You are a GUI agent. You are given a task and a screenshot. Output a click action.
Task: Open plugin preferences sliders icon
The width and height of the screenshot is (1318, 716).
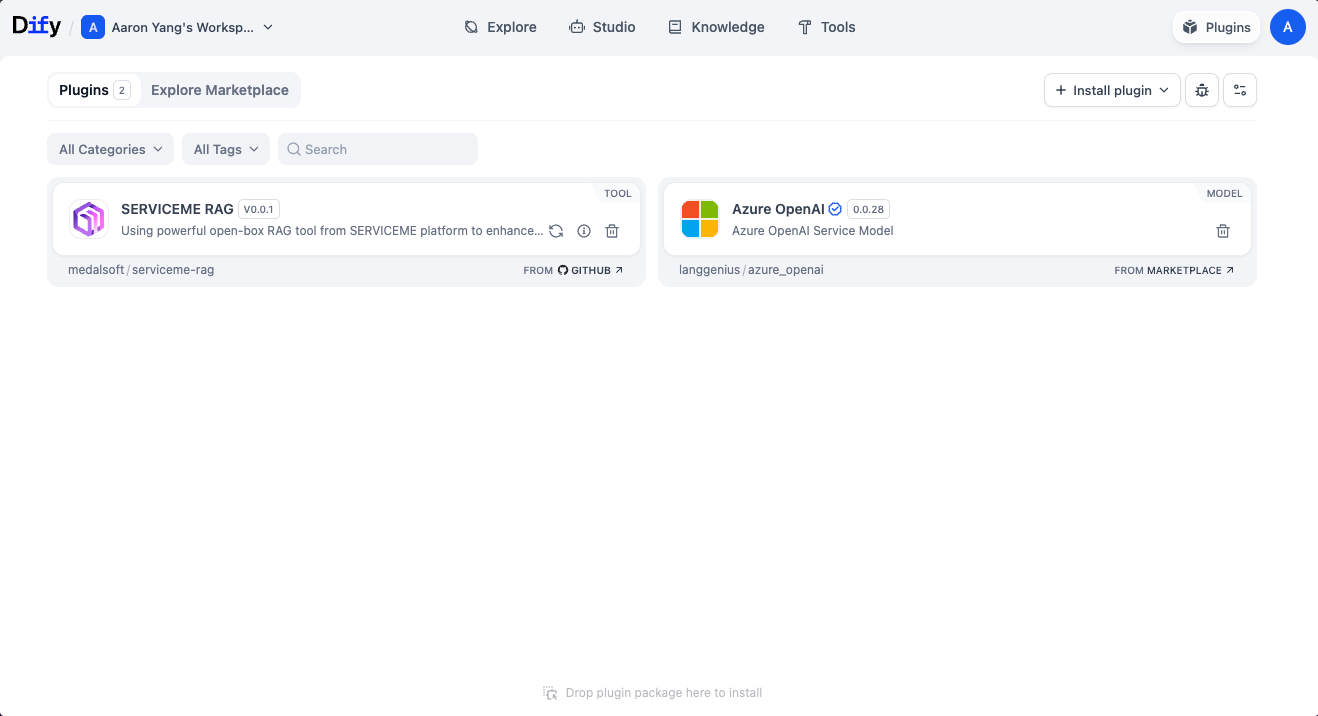(1240, 90)
